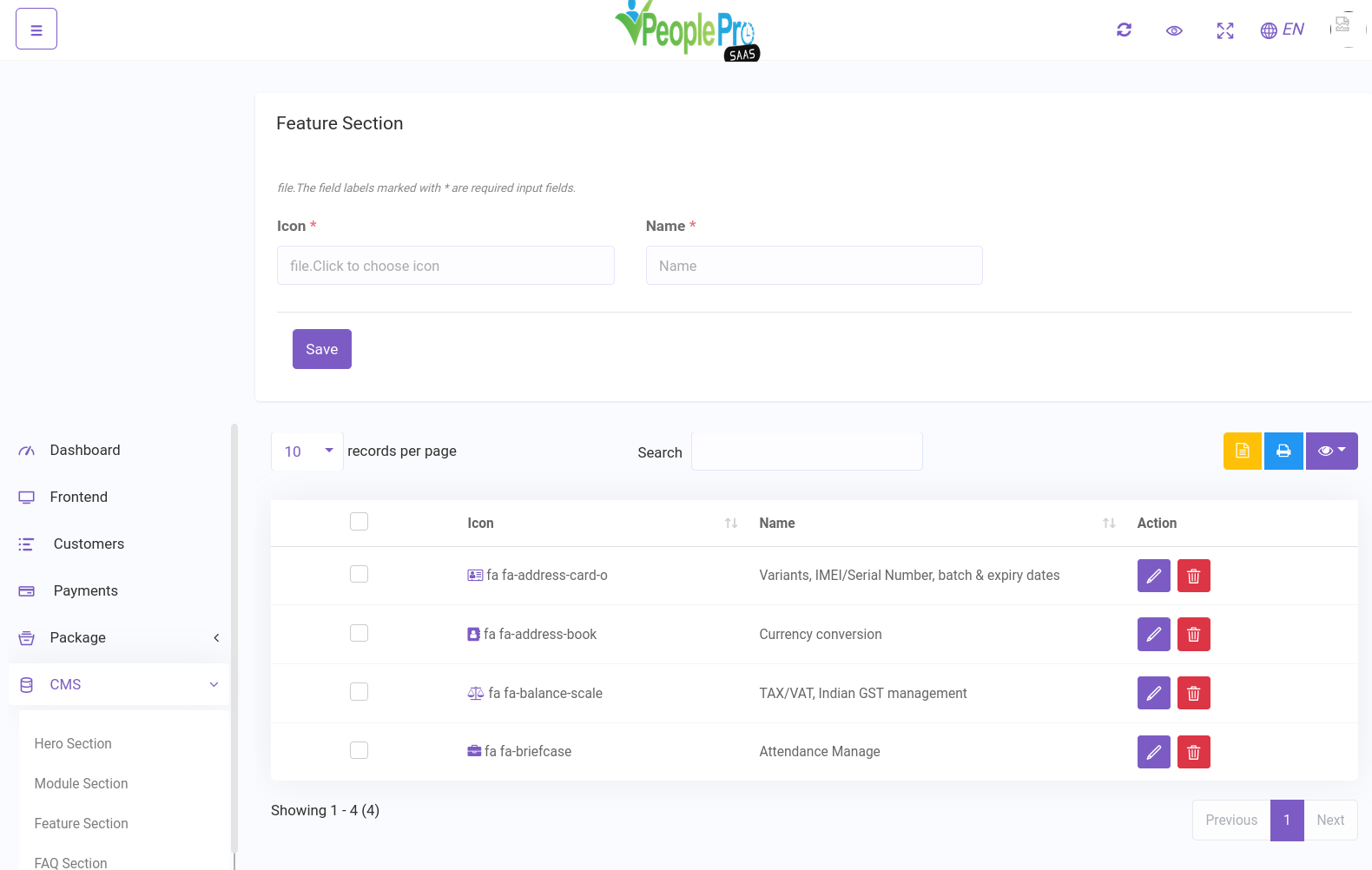The width and height of the screenshot is (1372, 870).
Task: Select the fa-address-book row checkbox
Action: (359, 634)
